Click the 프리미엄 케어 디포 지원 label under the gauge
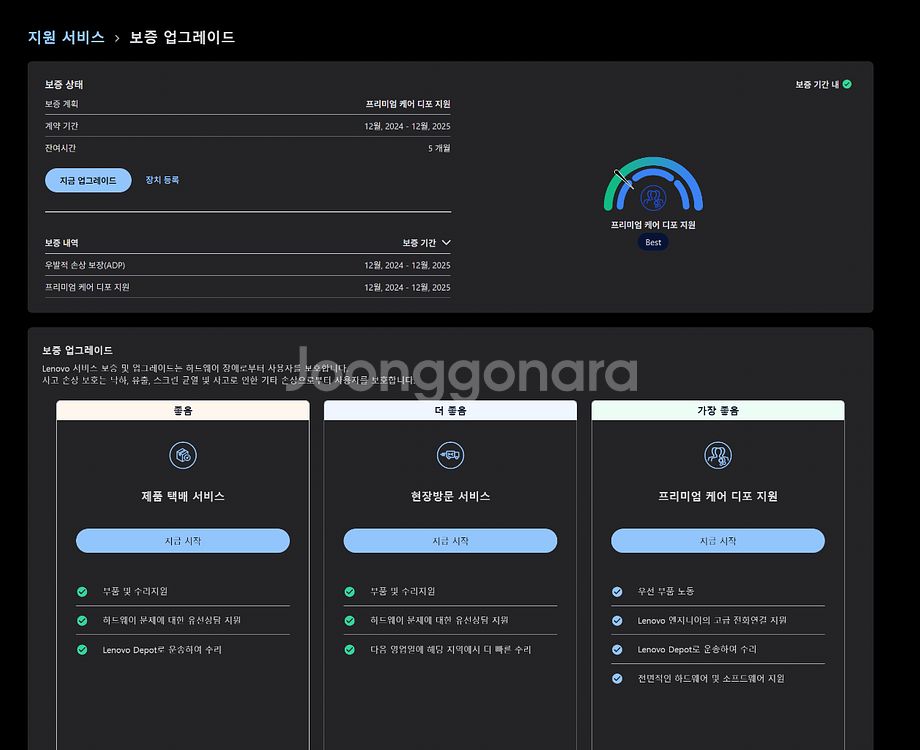920x750 pixels. 653,225
